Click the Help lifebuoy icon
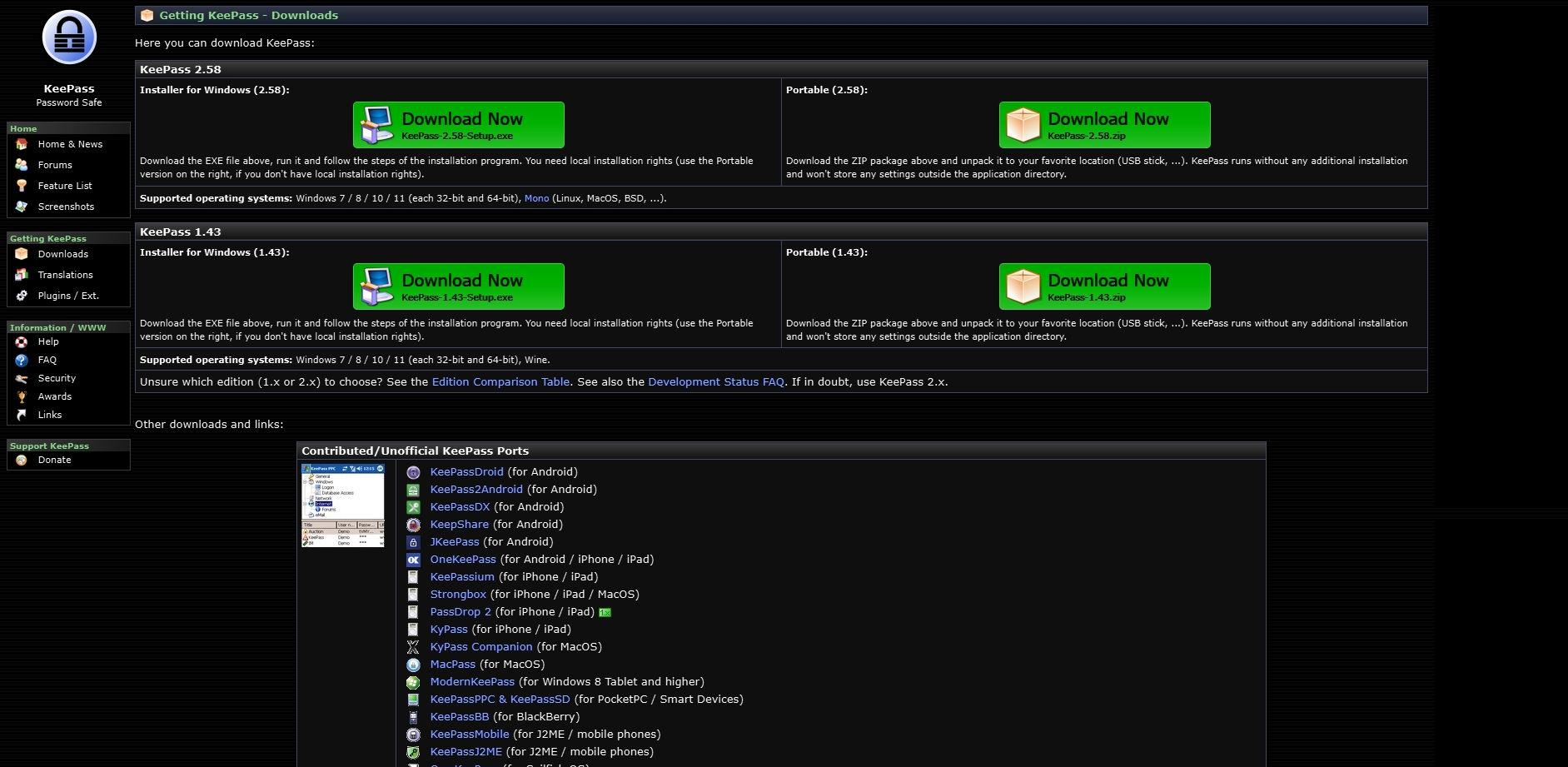Screen dimensions: 1568x767 (22, 341)
